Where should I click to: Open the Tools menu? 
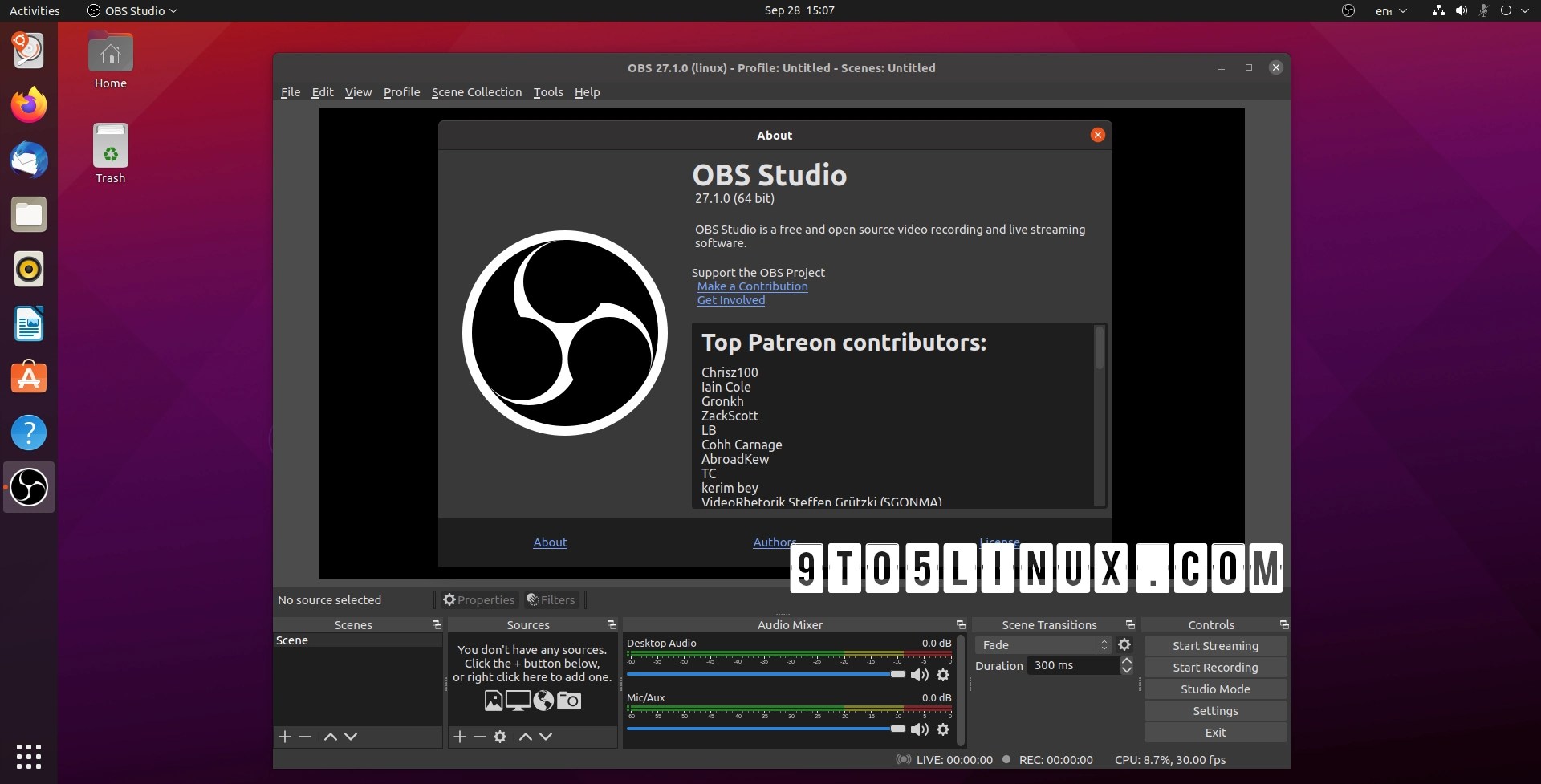[x=548, y=91]
